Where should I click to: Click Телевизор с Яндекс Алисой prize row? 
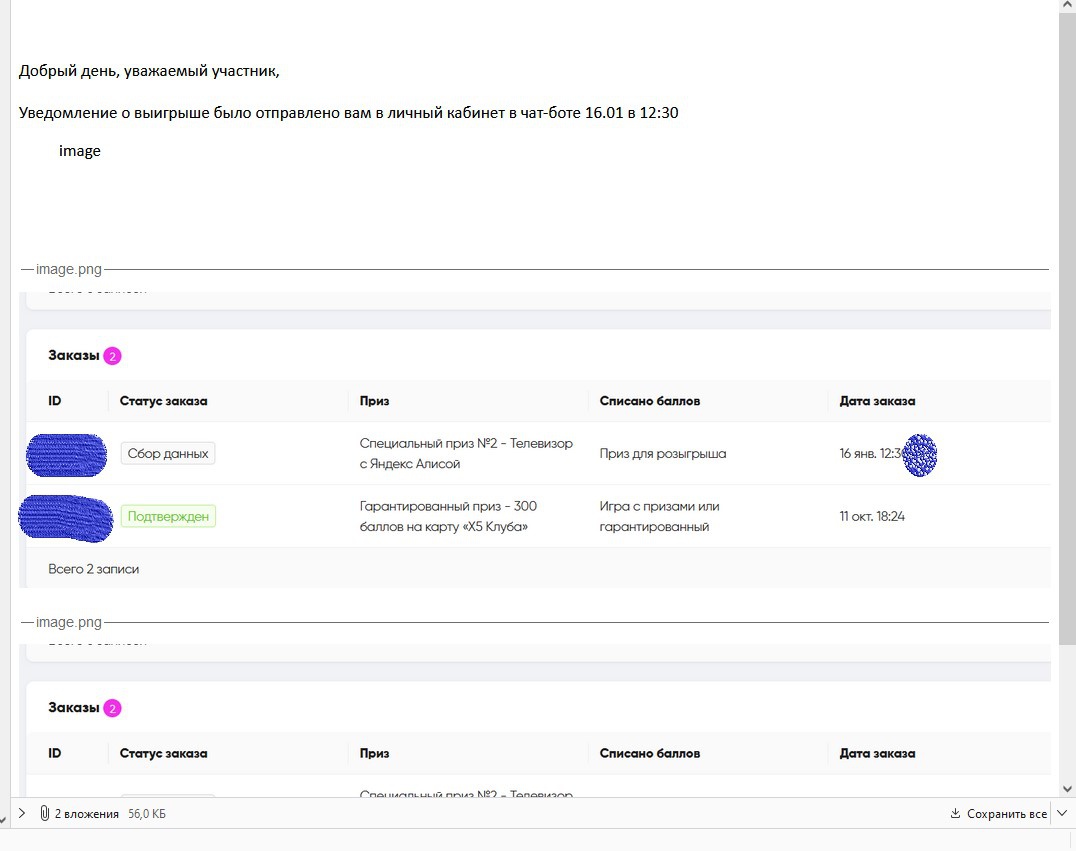click(466, 453)
